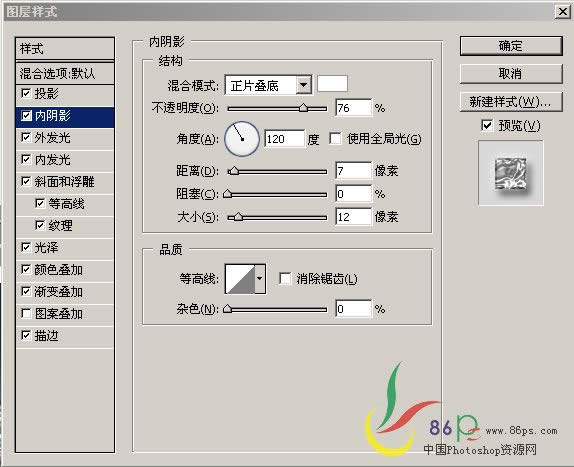
Task: Check the 图案叠加 style checkbox
Action: coord(26,313)
